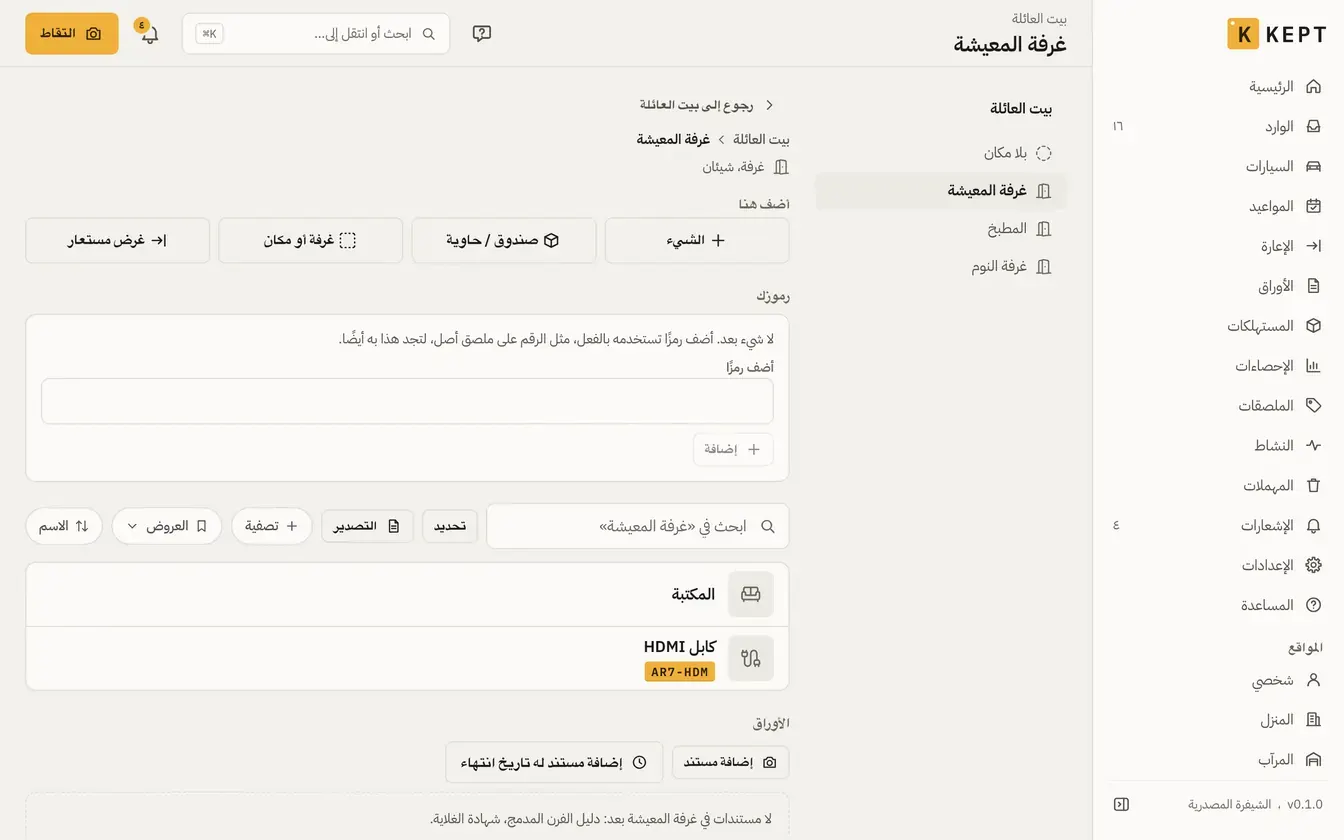Click the التقاط capture button

[72, 34]
